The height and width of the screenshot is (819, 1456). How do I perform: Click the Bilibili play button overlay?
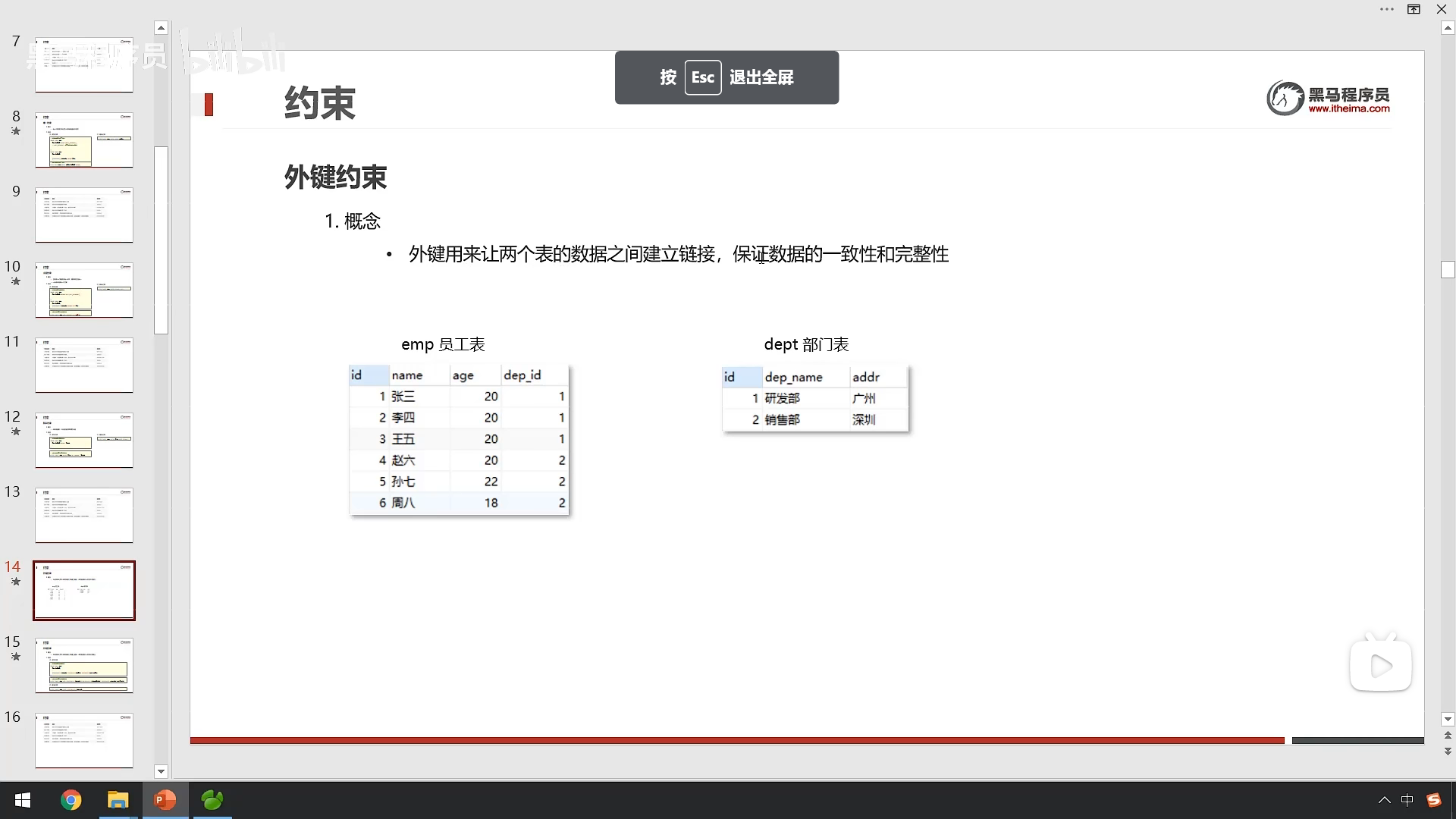pyautogui.click(x=1380, y=666)
